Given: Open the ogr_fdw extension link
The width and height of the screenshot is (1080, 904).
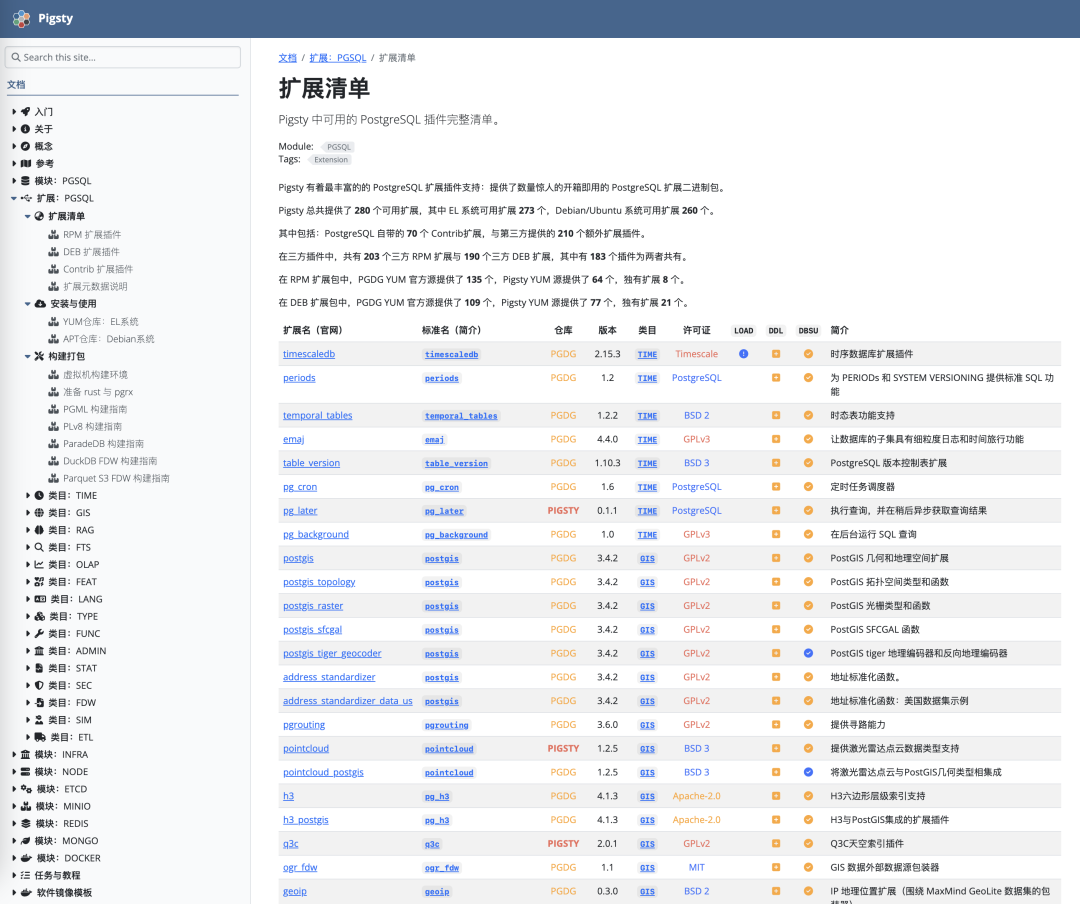Looking at the screenshot, I should coord(300,867).
